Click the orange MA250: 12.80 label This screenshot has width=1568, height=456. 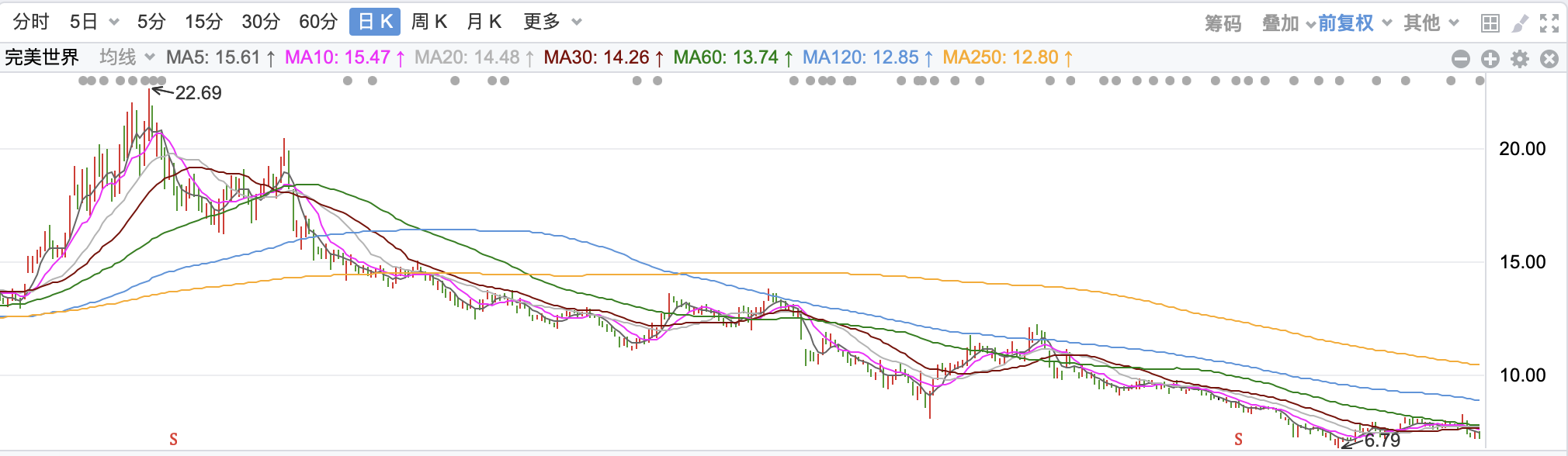(1008, 57)
